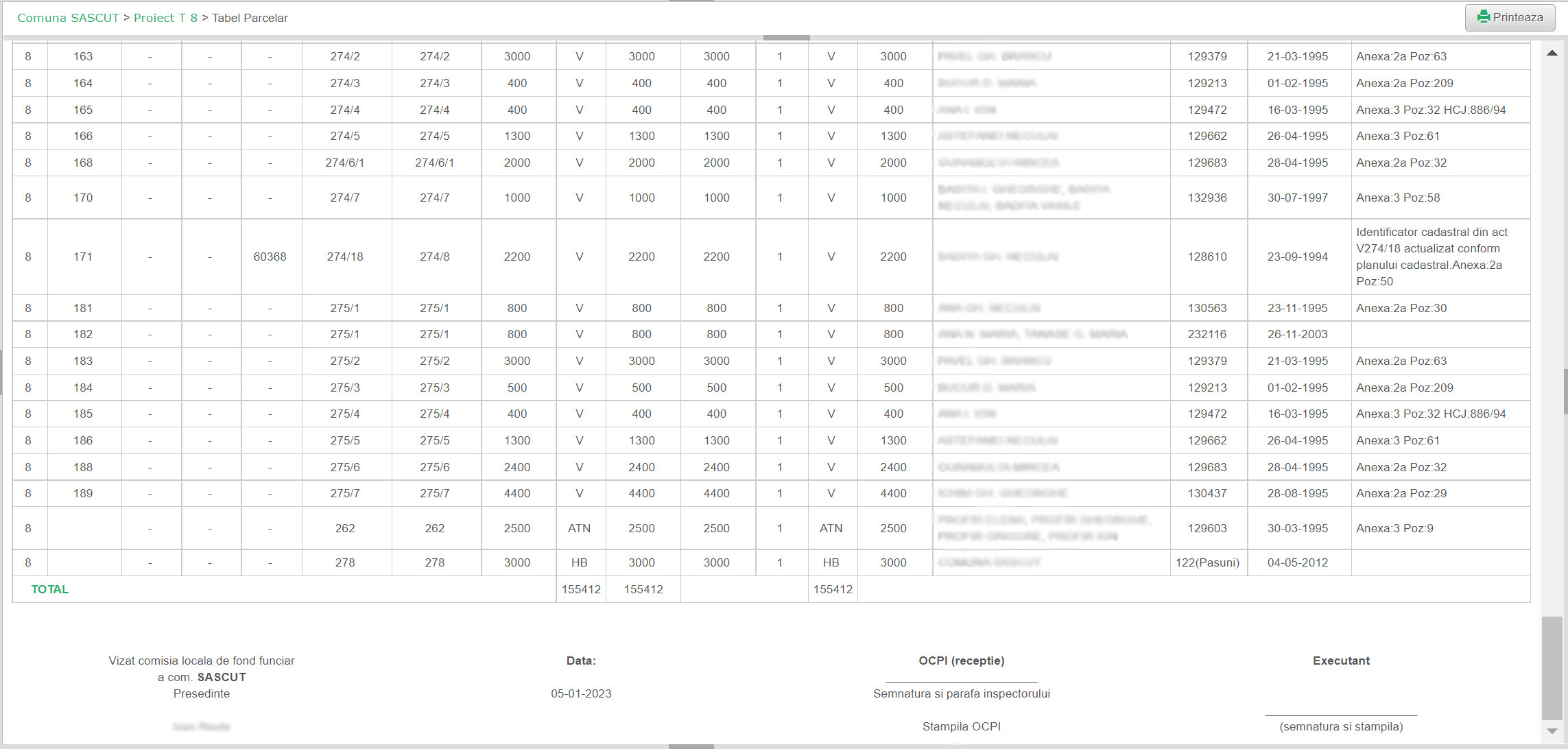Click the TOTAL row label
The width and height of the screenshot is (1568, 749).
tap(50, 589)
